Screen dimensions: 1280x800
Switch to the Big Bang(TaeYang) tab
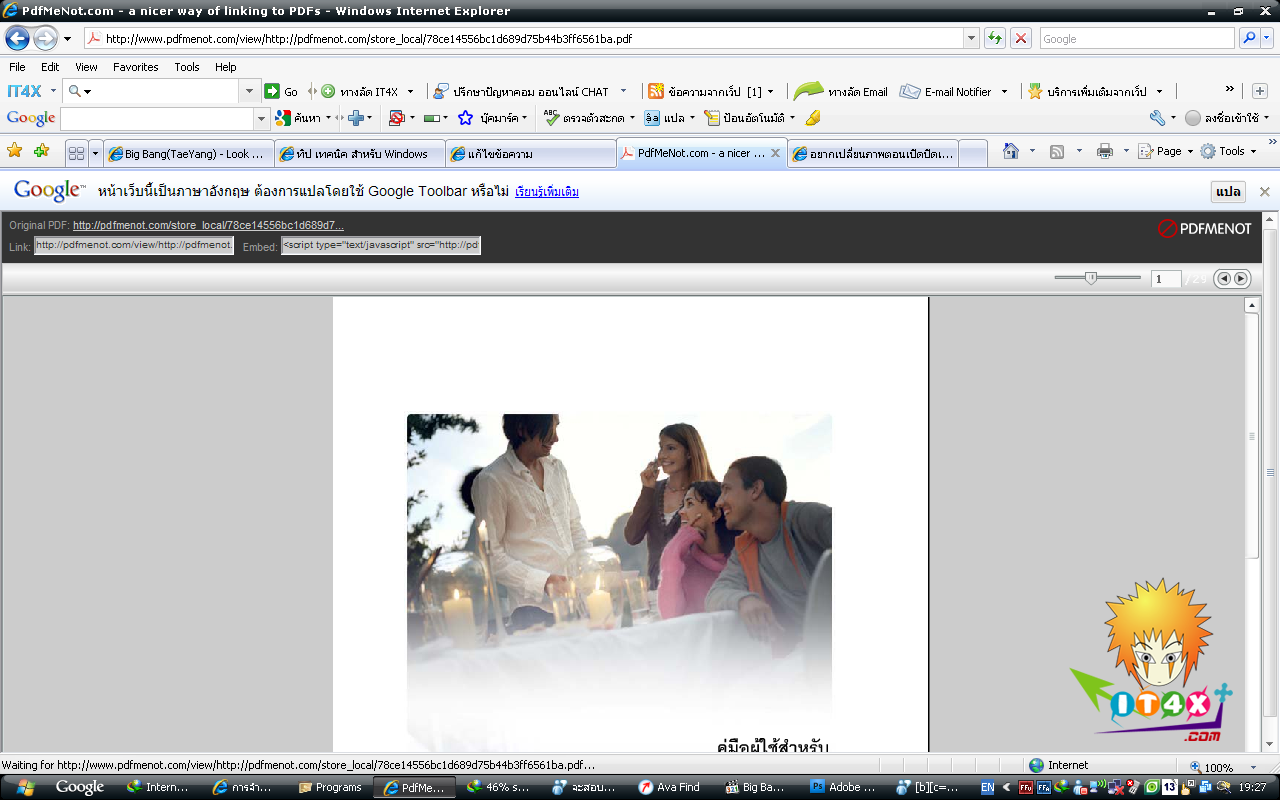pyautogui.click(x=189, y=154)
